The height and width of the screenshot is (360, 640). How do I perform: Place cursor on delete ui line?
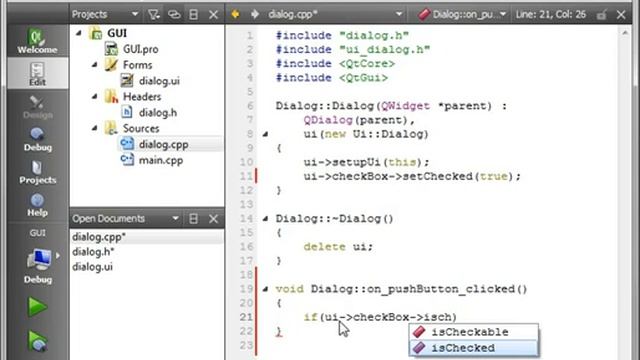(x=338, y=247)
